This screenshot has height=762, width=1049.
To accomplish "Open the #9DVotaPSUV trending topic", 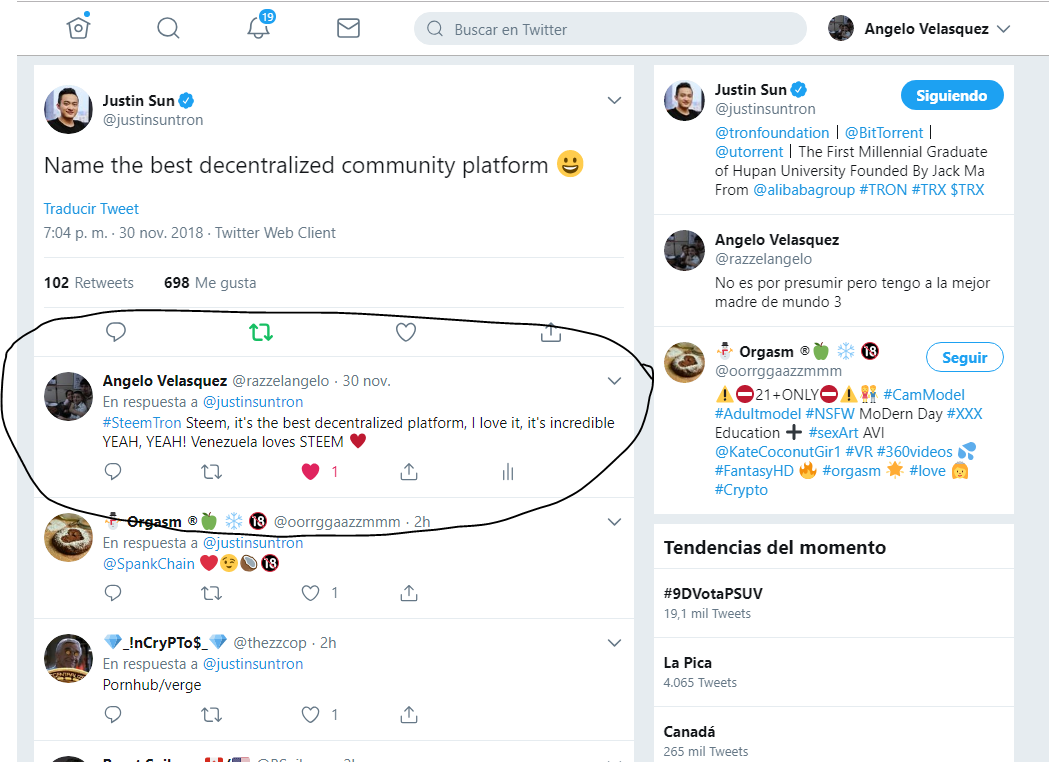I will 713,593.
